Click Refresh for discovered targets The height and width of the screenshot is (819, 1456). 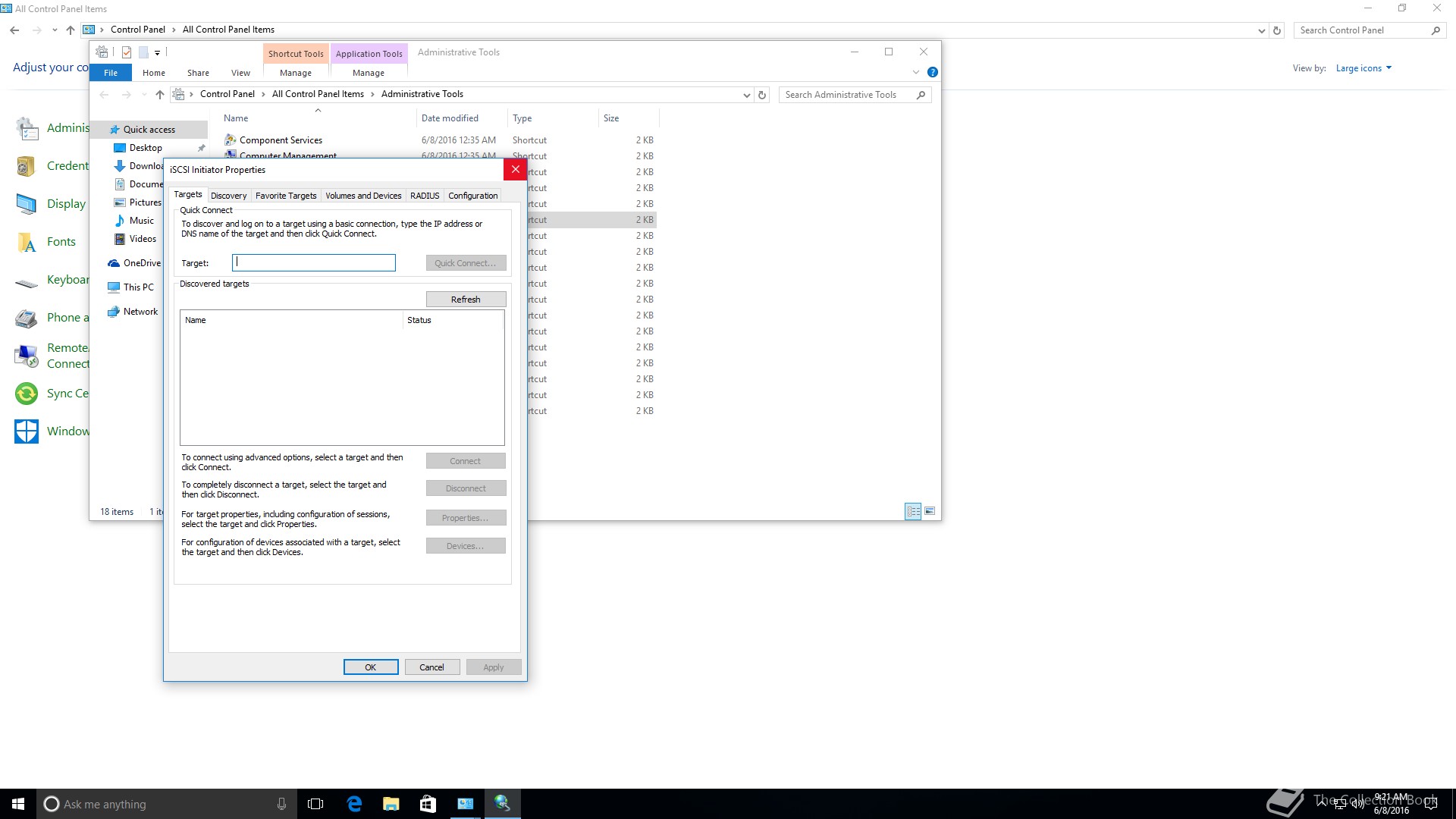(x=466, y=300)
